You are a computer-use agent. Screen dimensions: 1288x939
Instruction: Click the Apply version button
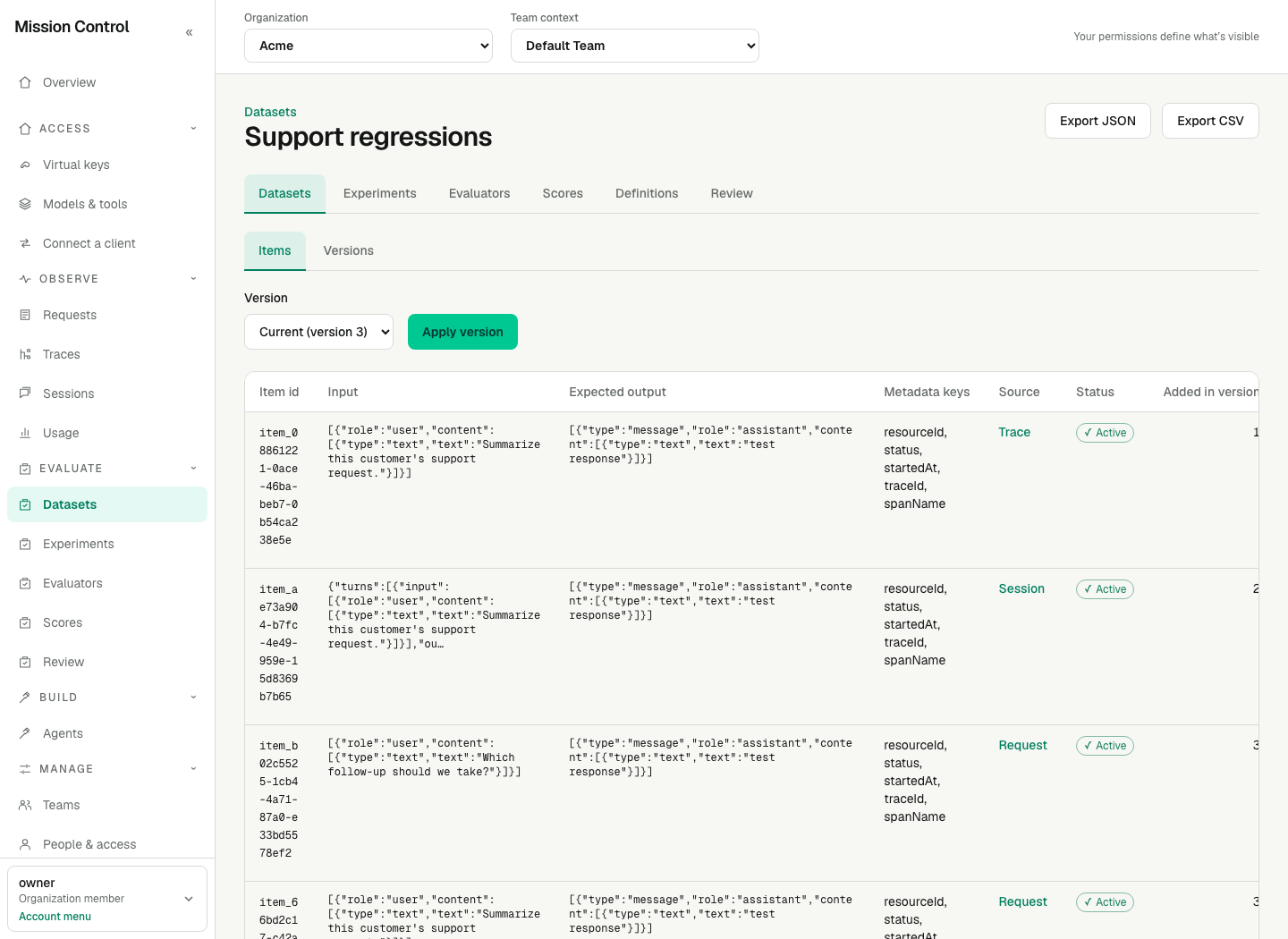tap(462, 332)
